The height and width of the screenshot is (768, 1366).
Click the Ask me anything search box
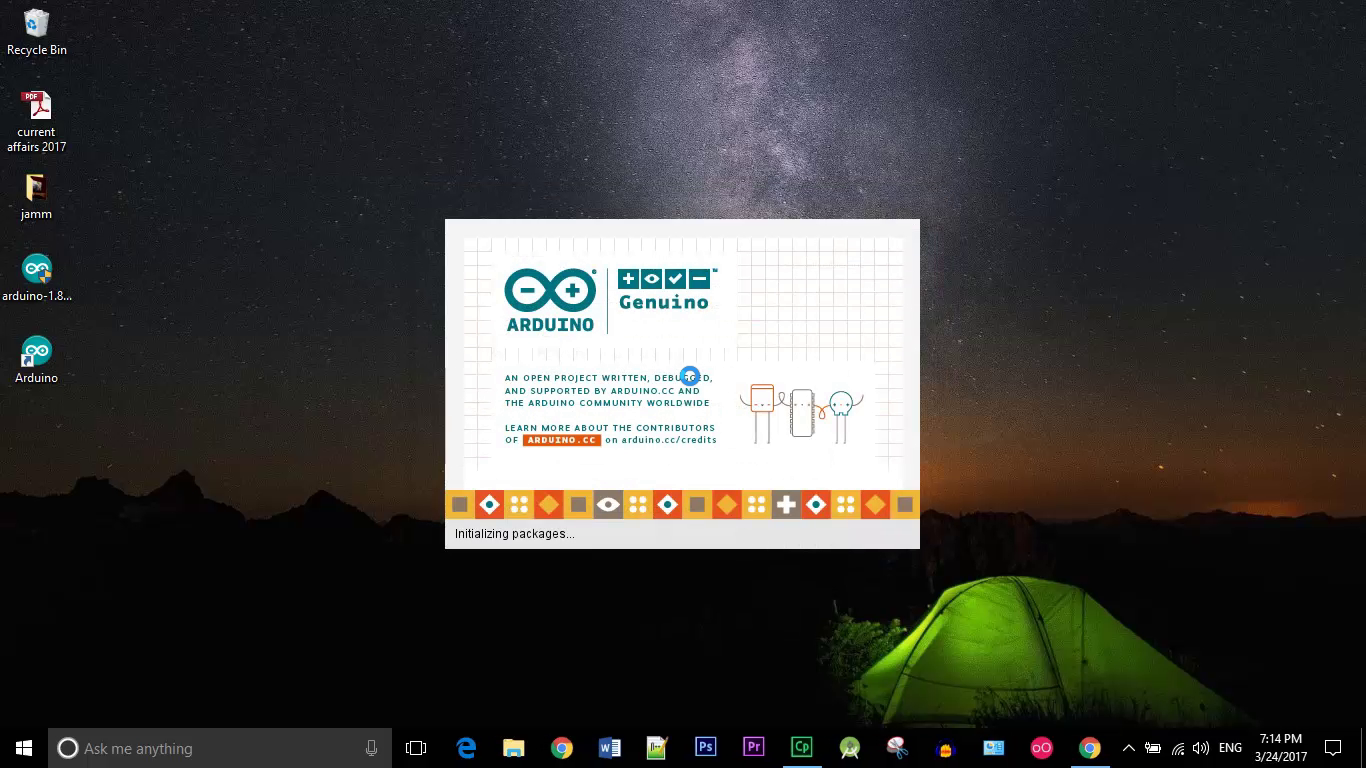[220, 748]
